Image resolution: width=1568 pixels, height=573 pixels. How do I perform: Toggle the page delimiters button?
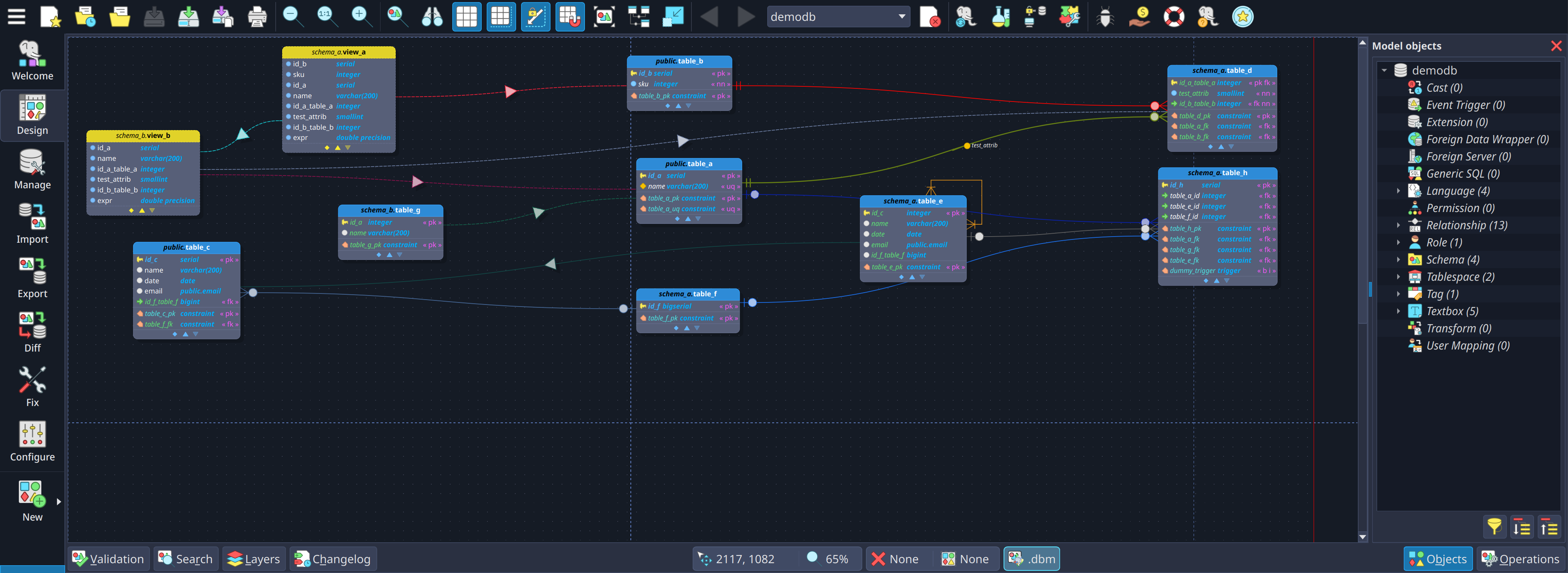click(501, 16)
